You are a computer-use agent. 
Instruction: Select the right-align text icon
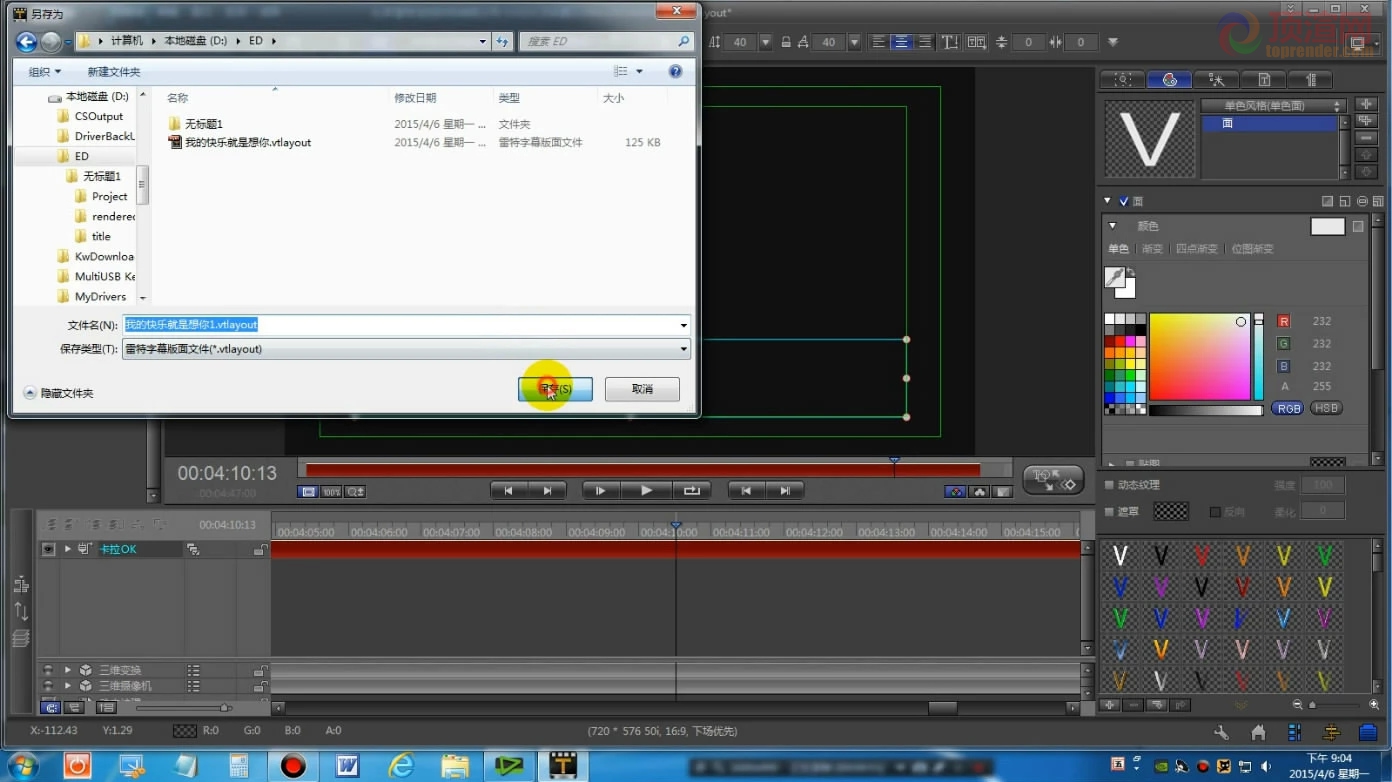(925, 42)
